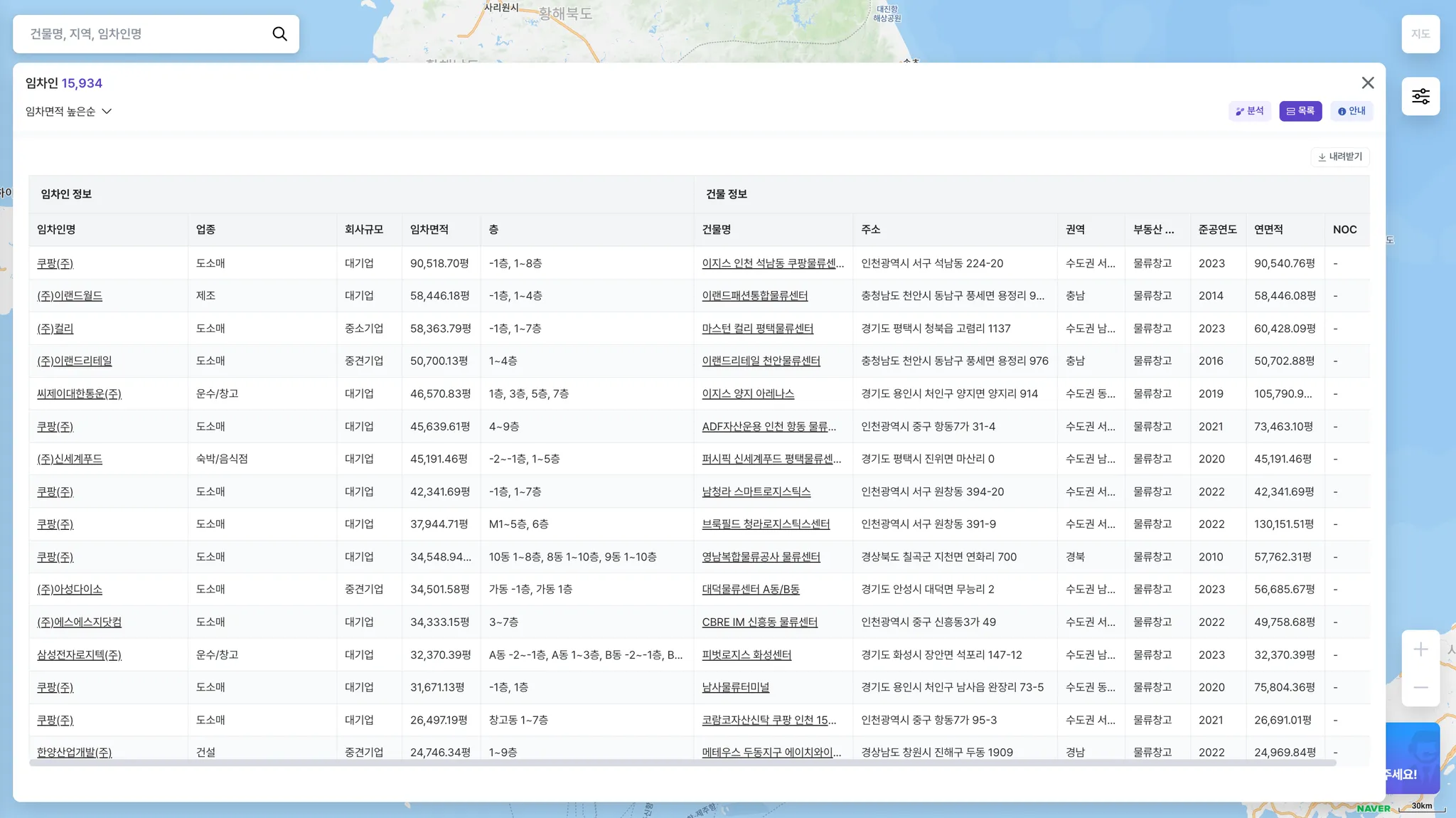This screenshot has width=1456, height=818.
Task: Switch to the 분석 analysis view
Action: pyautogui.click(x=1249, y=111)
